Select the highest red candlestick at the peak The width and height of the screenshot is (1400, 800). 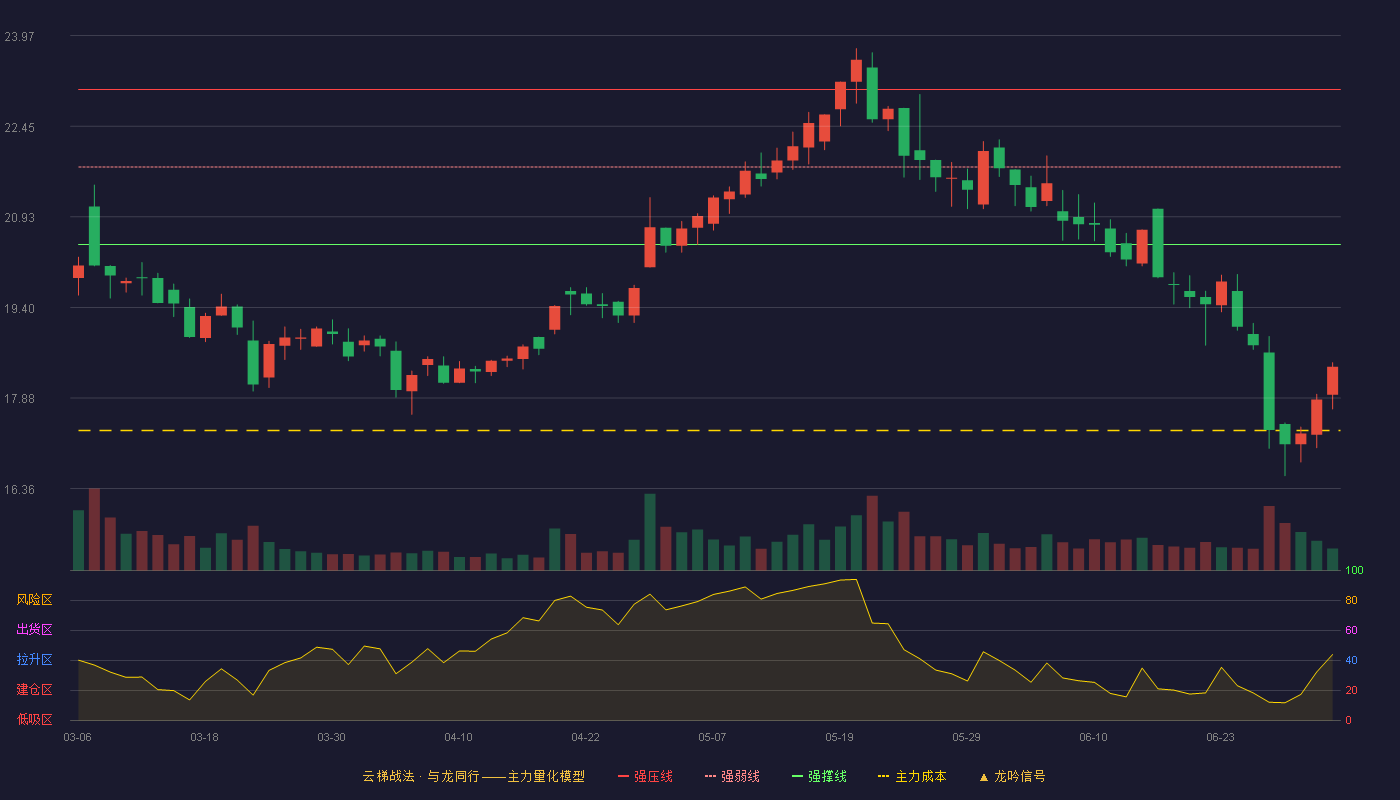point(856,70)
